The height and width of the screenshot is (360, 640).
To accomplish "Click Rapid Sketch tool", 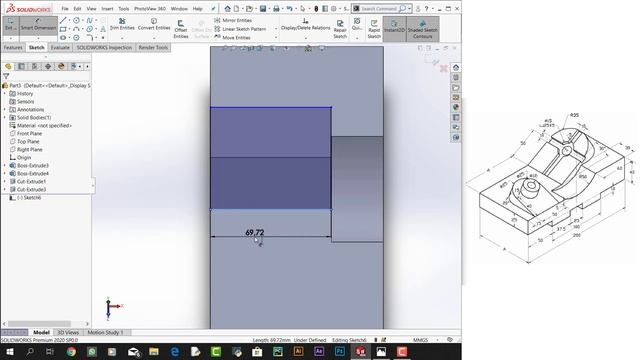I will [374, 29].
